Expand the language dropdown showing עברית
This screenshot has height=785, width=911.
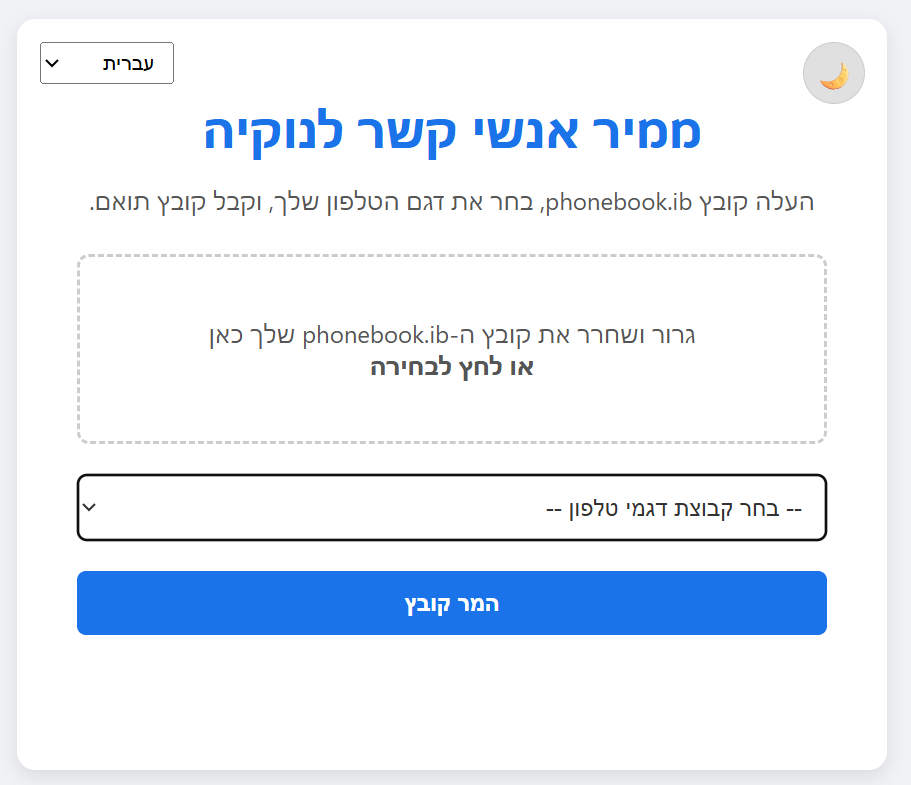coord(106,62)
